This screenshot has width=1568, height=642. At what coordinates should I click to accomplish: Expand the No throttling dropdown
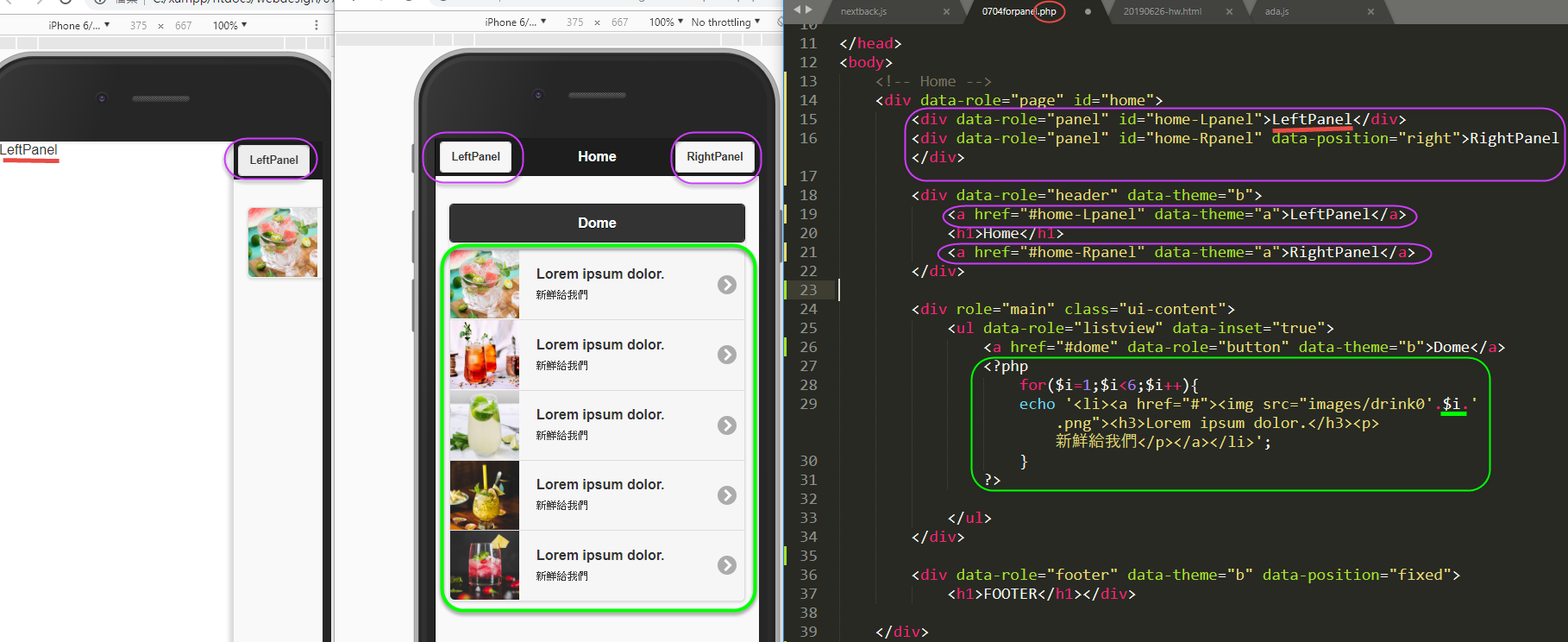(x=725, y=22)
